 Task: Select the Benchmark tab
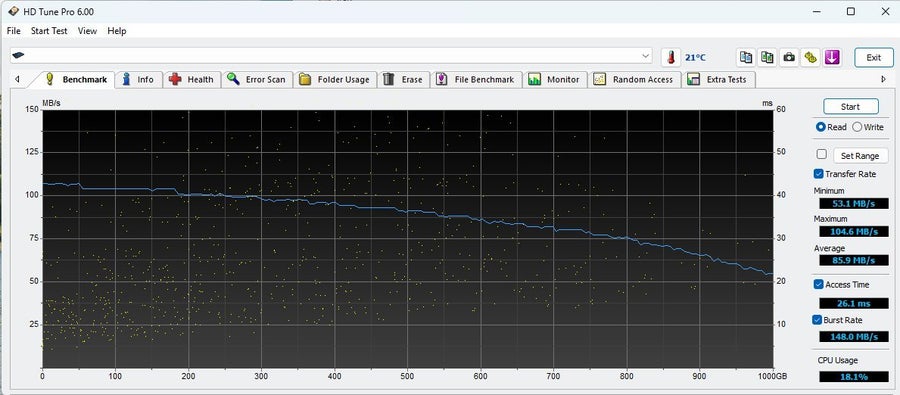76,80
